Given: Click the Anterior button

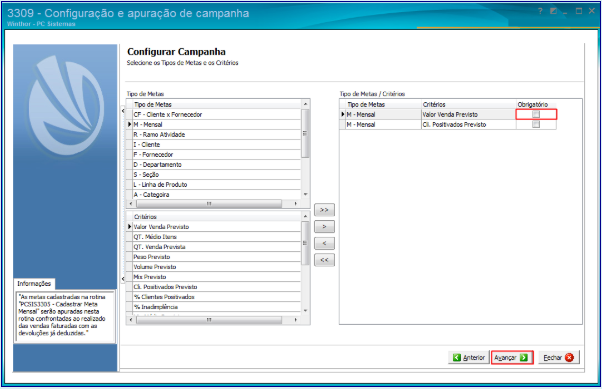Looking at the screenshot, I should [469, 358].
